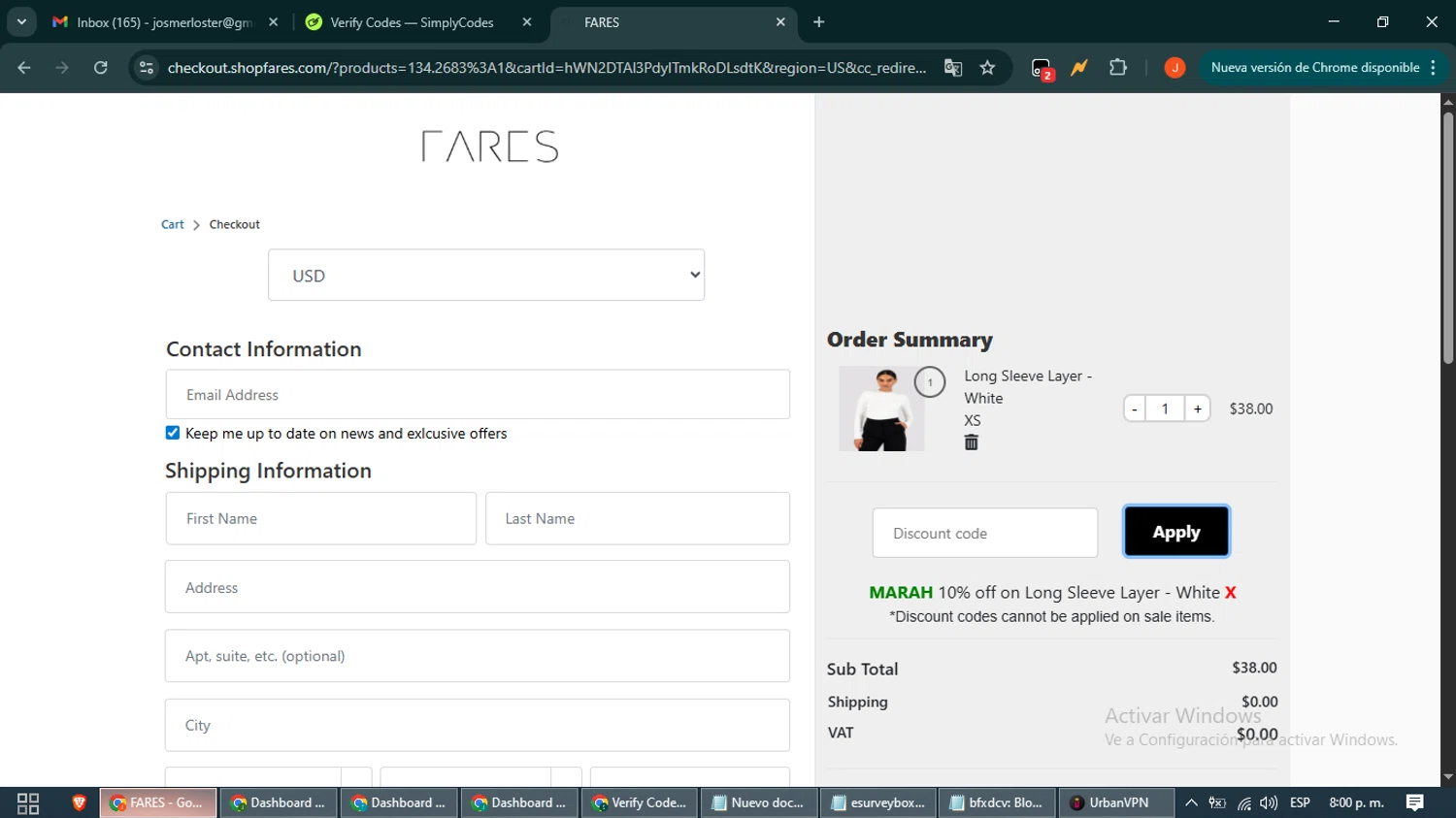
Task: Open esurveybox taskbar window
Action: point(877,802)
